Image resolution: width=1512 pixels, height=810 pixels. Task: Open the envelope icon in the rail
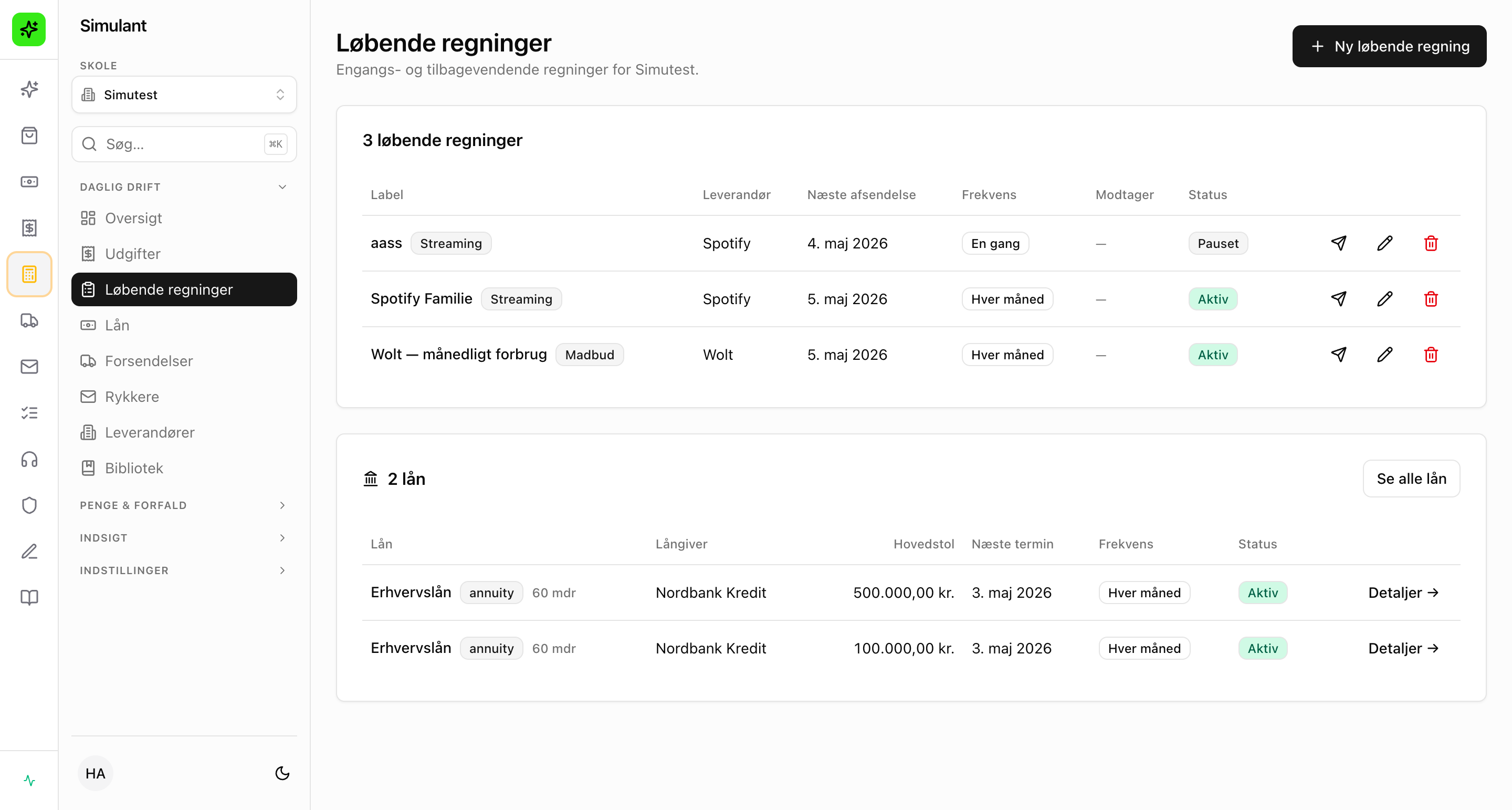pos(29,367)
